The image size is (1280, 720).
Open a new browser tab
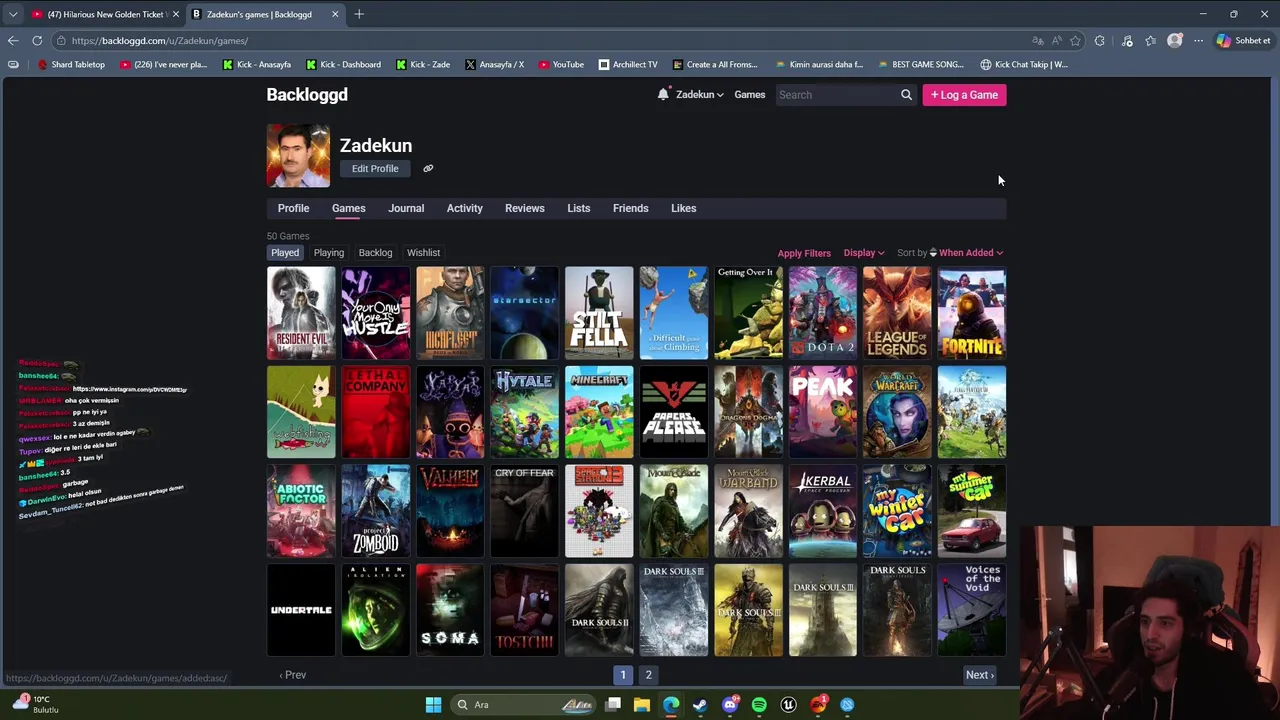pyautogui.click(x=359, y=14)
